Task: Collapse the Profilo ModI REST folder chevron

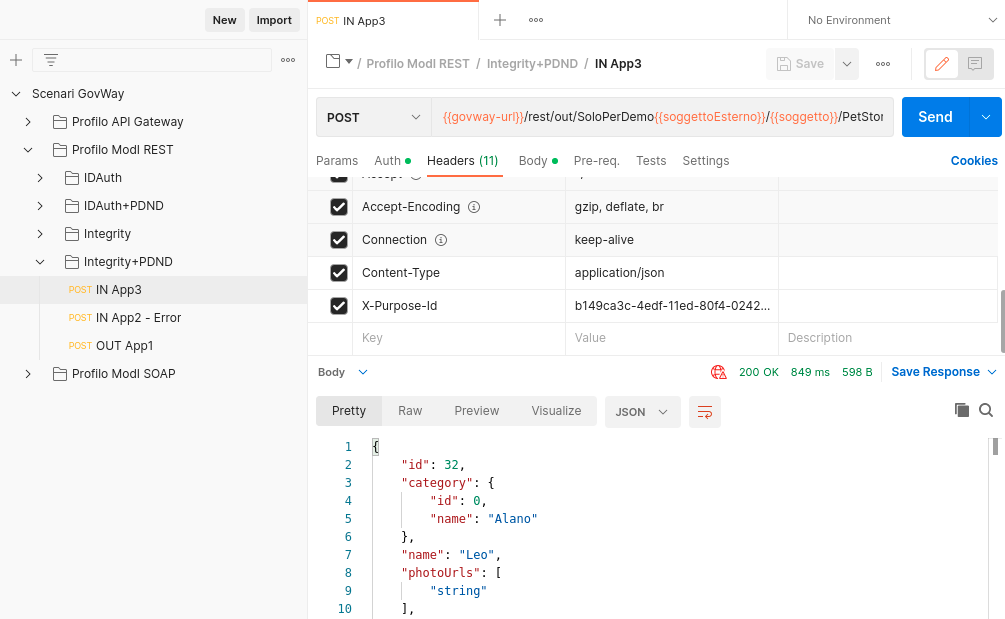Action: (x=28, y=150)
